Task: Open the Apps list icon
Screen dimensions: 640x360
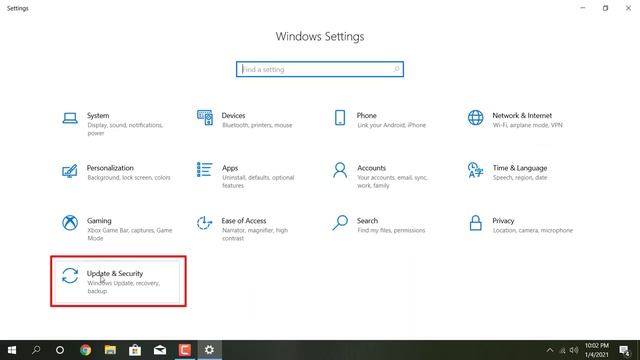Action: point(204,170)
